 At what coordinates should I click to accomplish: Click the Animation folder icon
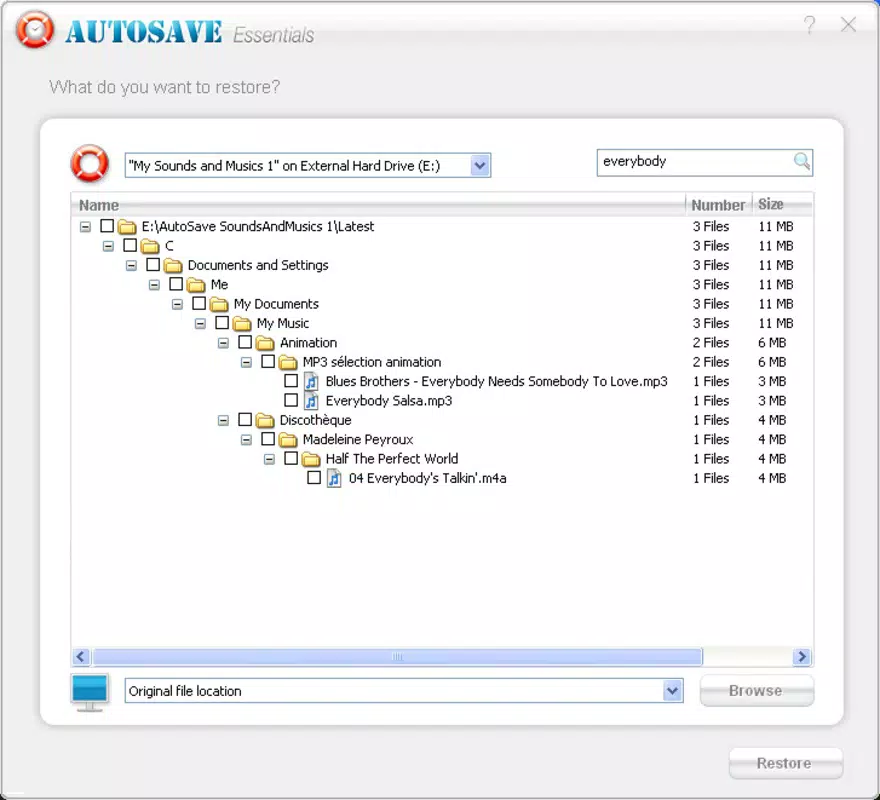tap(265, 343)
